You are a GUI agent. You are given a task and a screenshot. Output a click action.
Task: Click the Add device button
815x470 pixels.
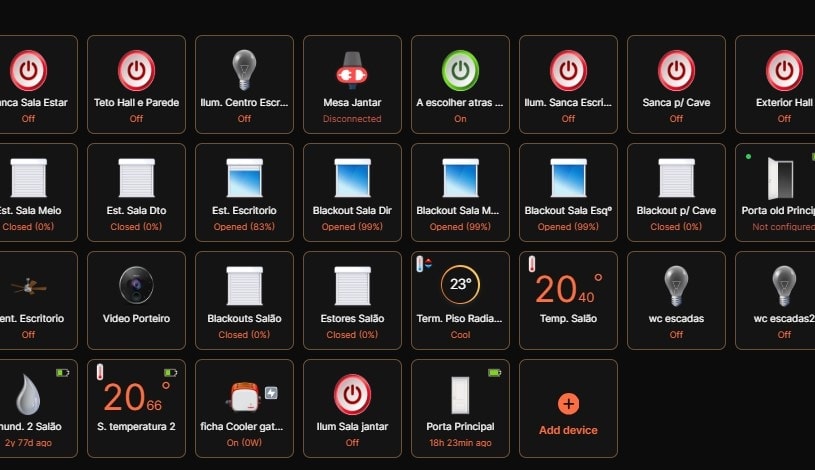point(568,409)
